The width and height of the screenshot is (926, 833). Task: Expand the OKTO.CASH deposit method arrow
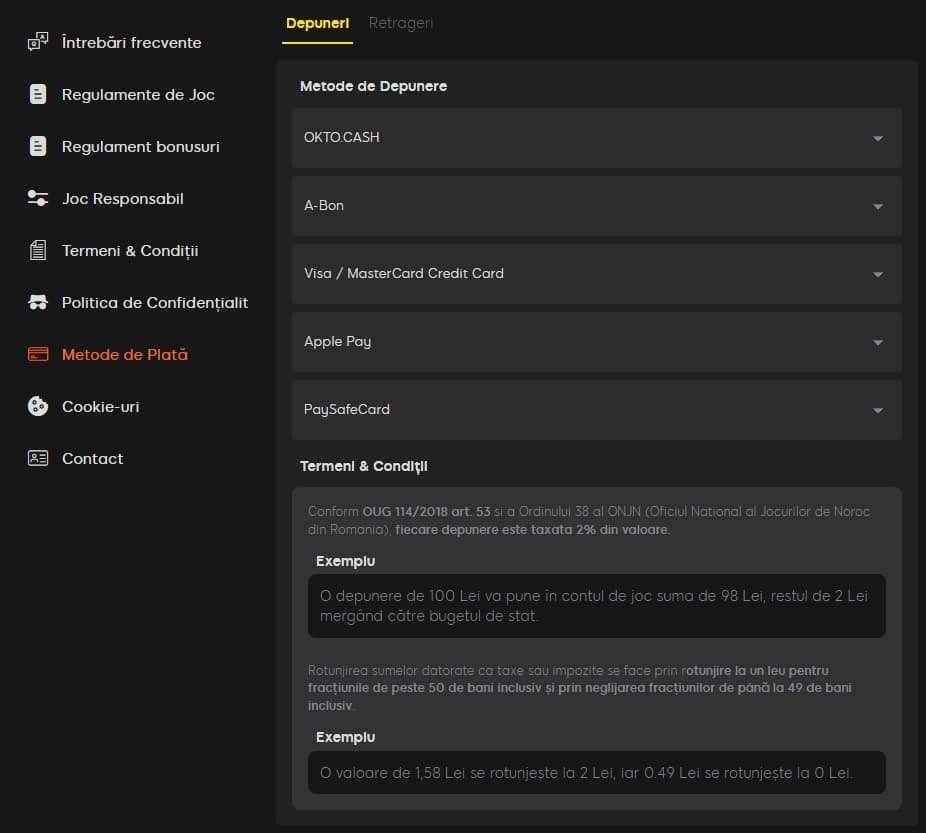(x=877, y=138)
